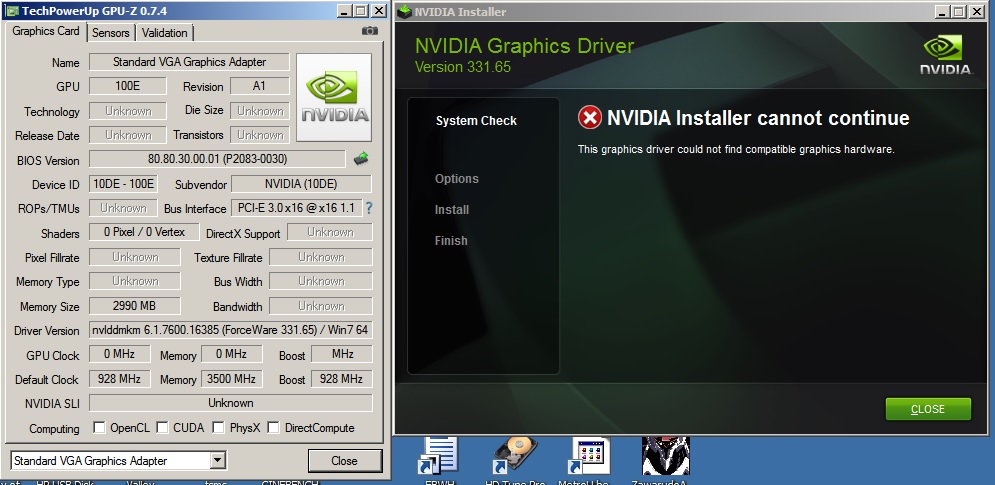Switch to the Validation tab
This screenshot has width=995, height=485.
click(164, 33)
